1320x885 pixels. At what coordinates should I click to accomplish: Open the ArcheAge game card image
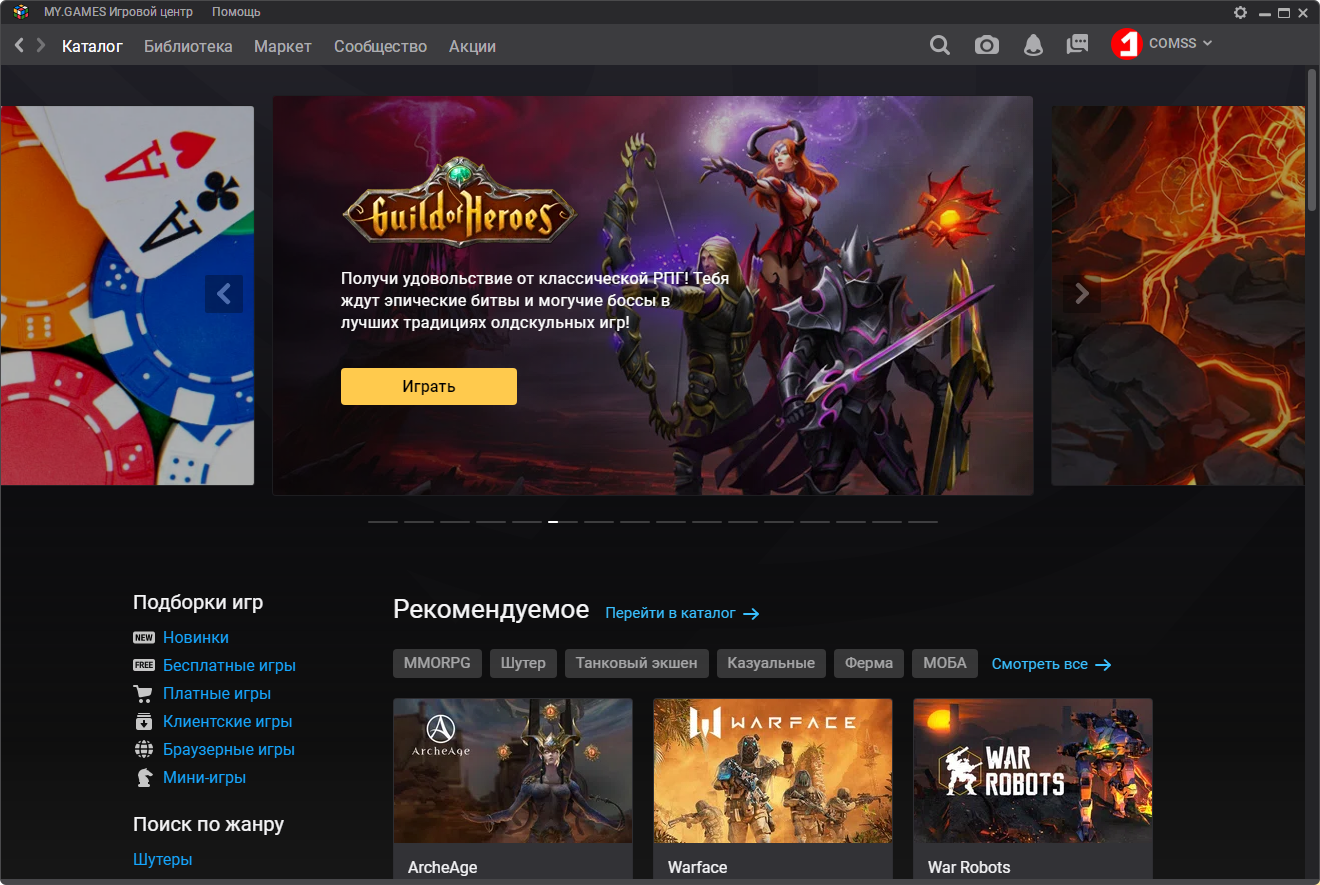point(513,771)
